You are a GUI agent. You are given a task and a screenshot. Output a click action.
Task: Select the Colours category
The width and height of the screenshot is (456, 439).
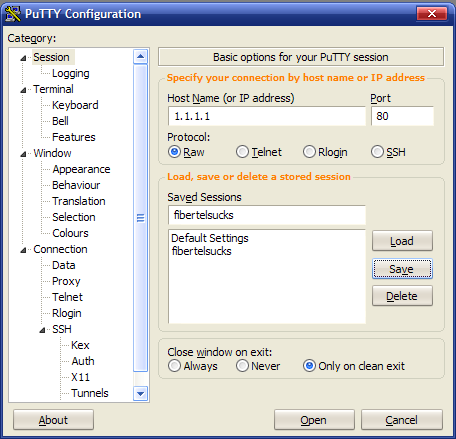(70, 233)
